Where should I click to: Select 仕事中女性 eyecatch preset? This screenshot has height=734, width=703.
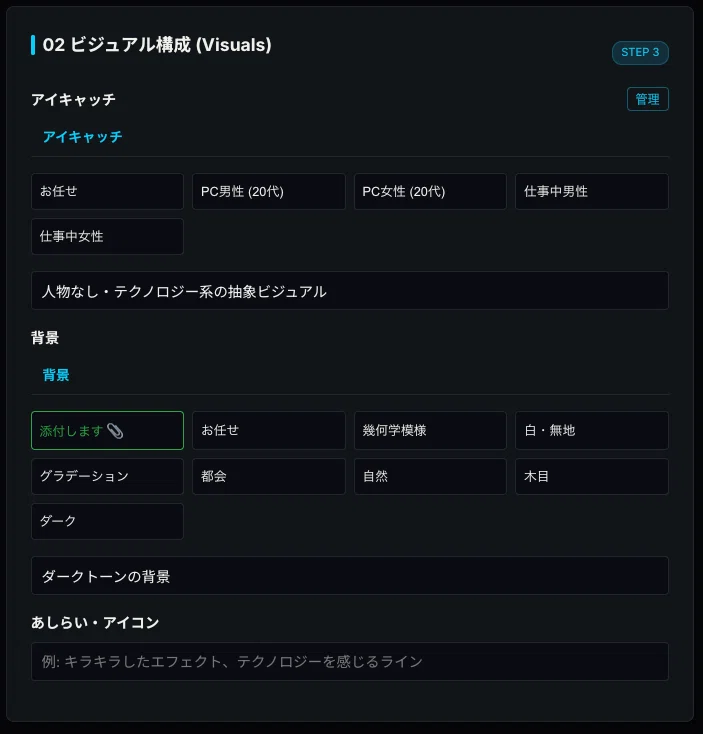[x=107, y=236]
